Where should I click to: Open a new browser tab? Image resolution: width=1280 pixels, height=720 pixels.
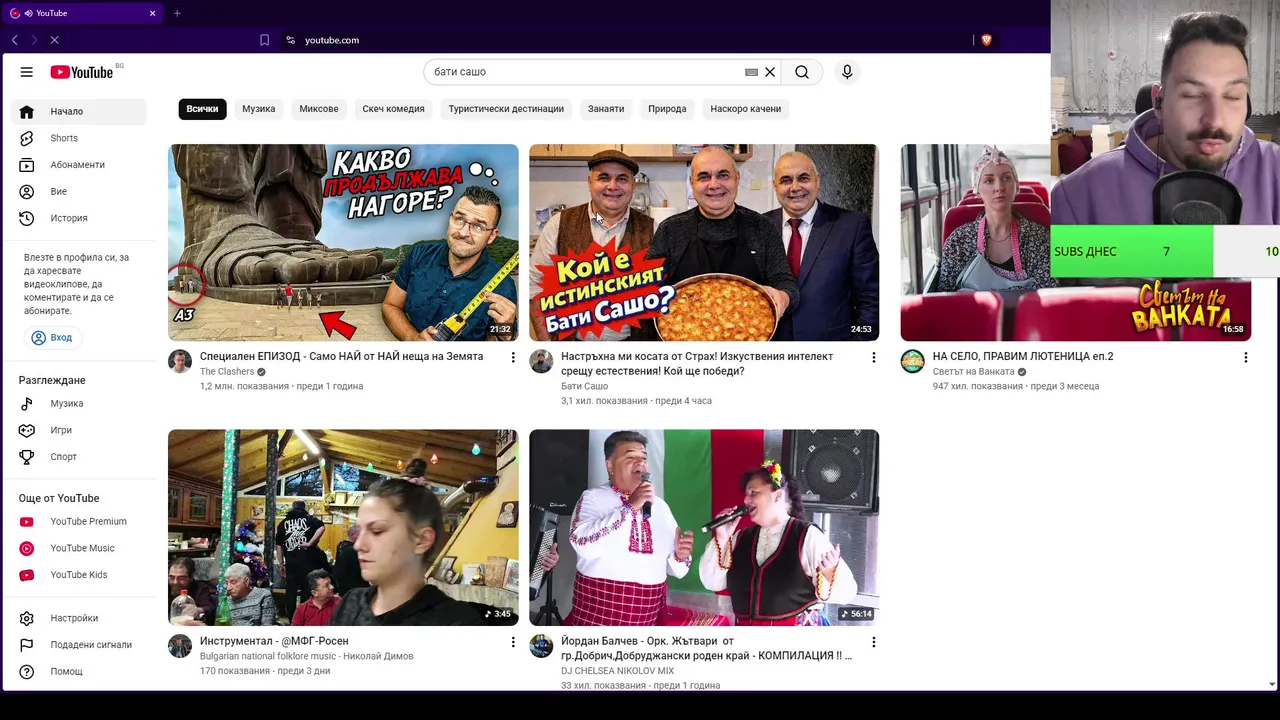(177, 13)
